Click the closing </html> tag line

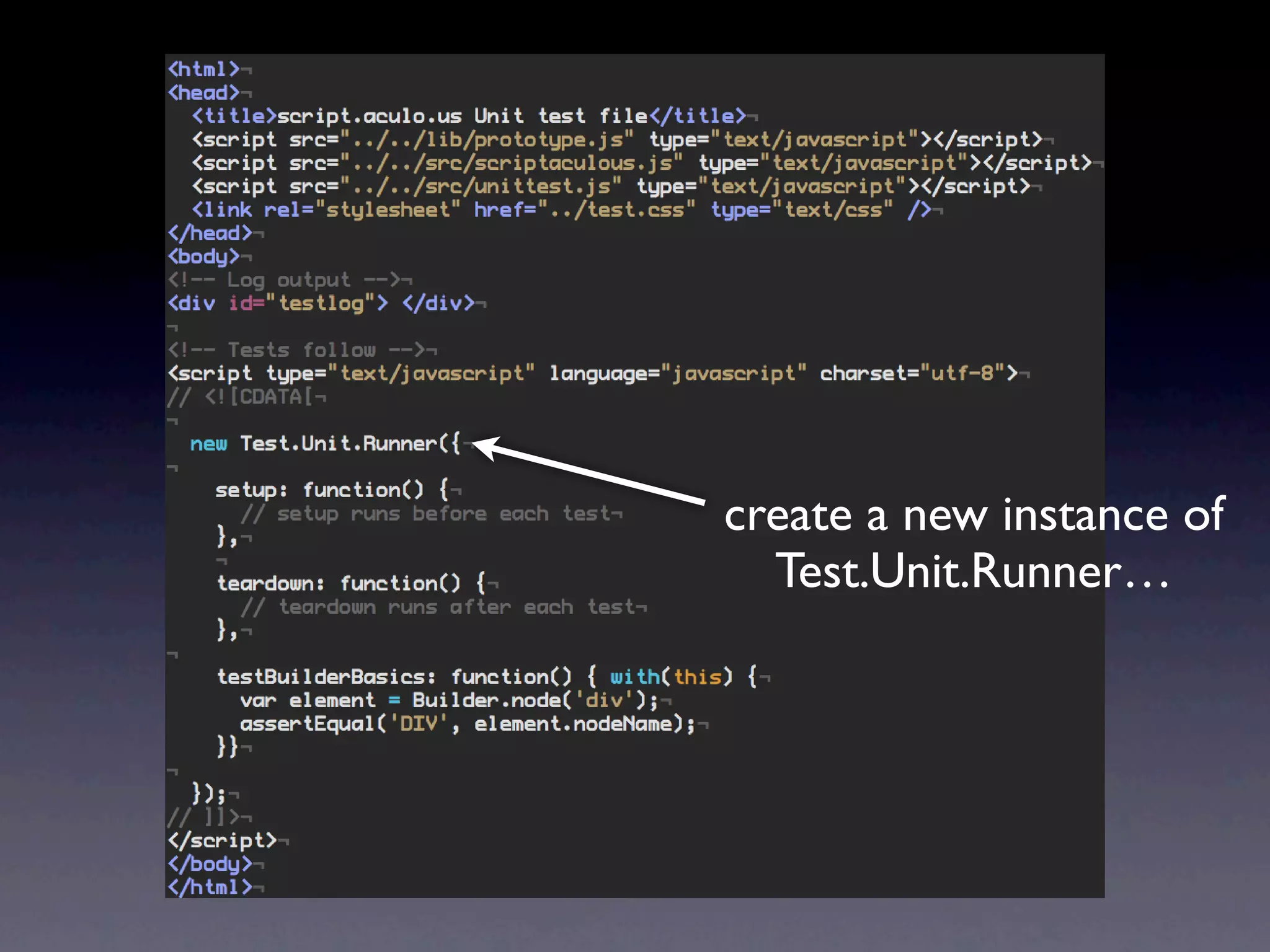click(x=210, y=888)
